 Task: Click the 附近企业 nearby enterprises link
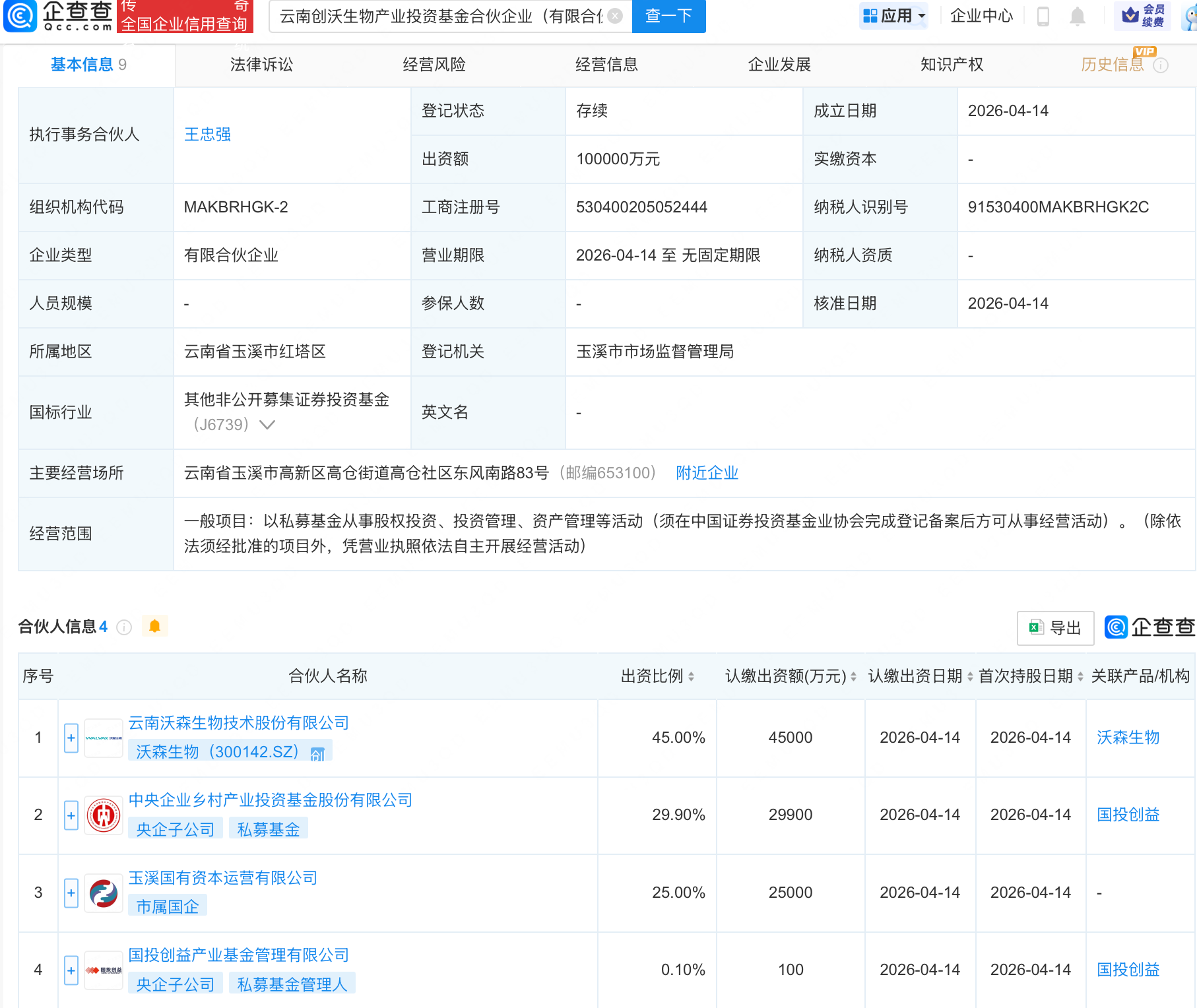point(707,472)
